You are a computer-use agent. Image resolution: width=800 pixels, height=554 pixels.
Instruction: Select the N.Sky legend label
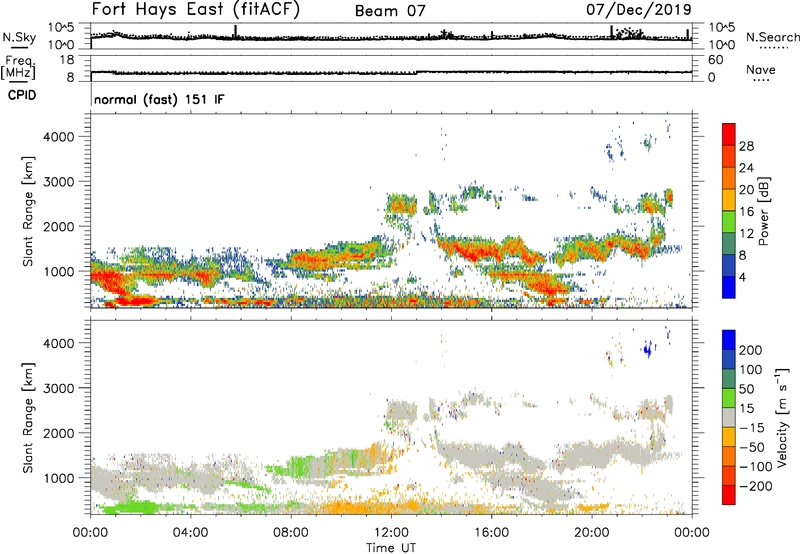coord(19,37)
